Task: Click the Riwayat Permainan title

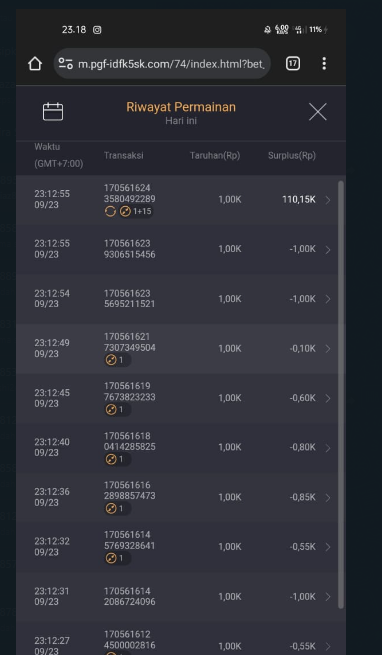Action: point(181,107)
